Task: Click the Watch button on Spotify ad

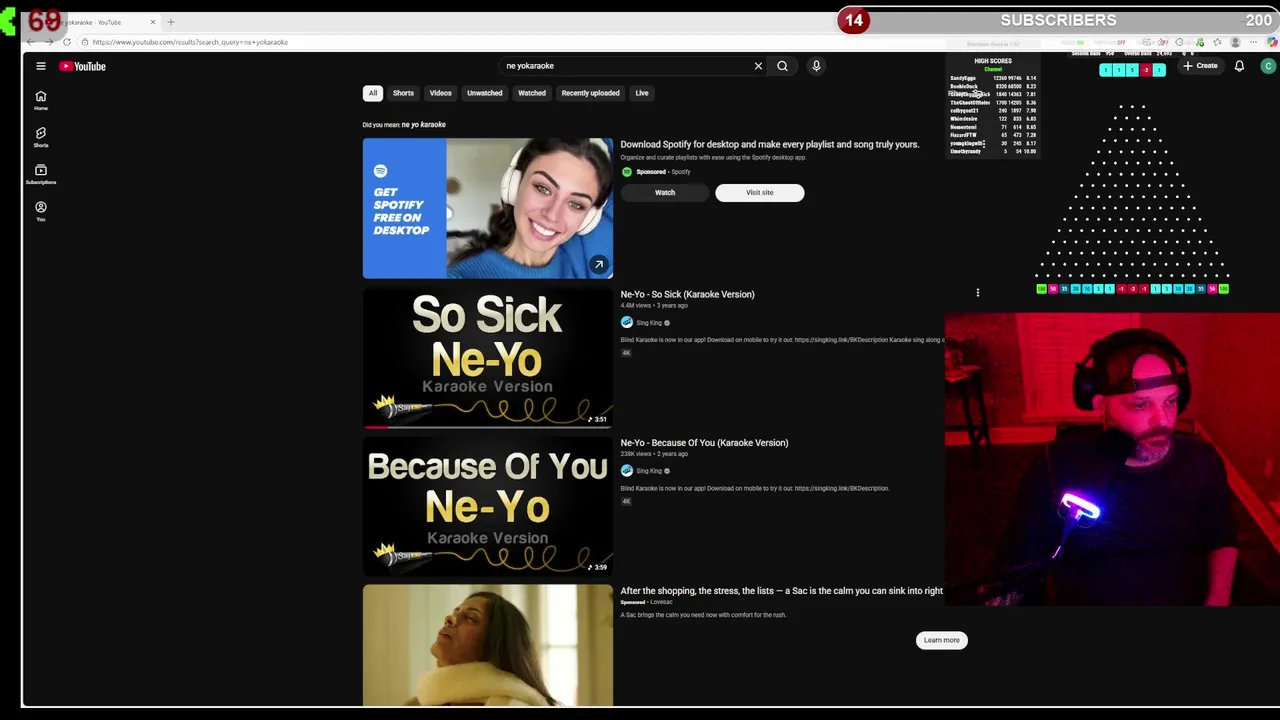Action: [x=665, y=192]
